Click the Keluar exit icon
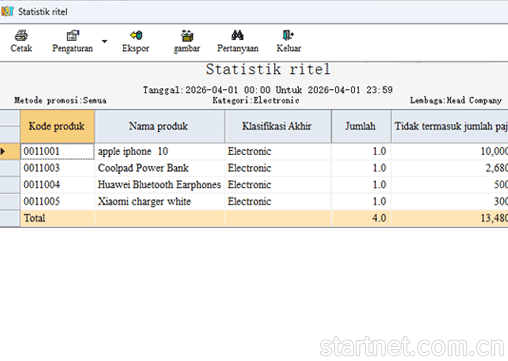508x361 pixels. point(288,35)
